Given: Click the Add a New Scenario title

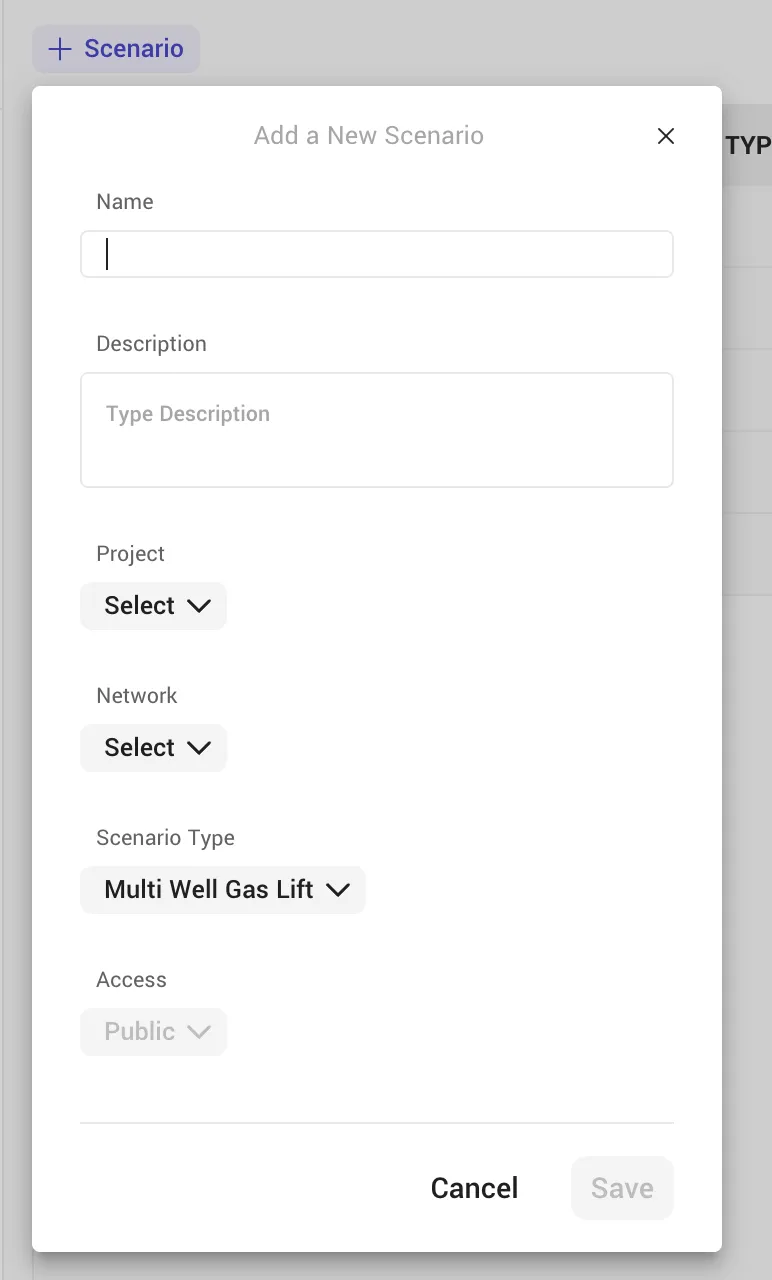Looking at the screenshot, I should pyautogui.click(x=369, y=136).
